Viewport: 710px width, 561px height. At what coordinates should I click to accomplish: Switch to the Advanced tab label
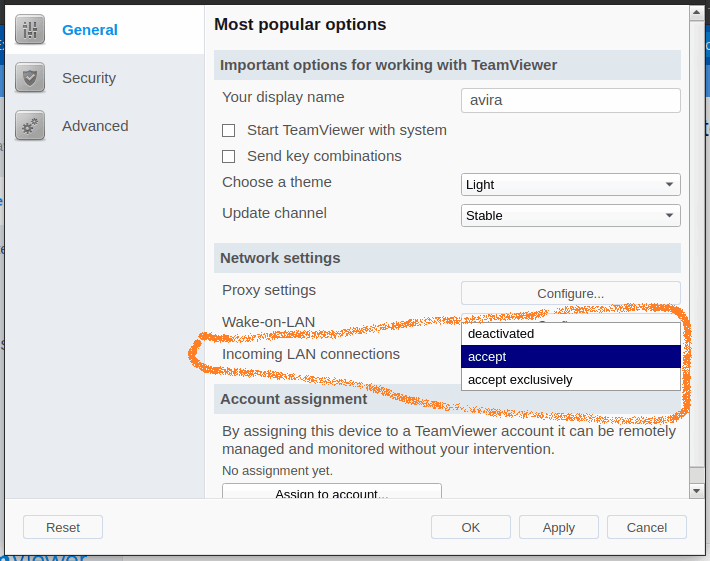95,126
